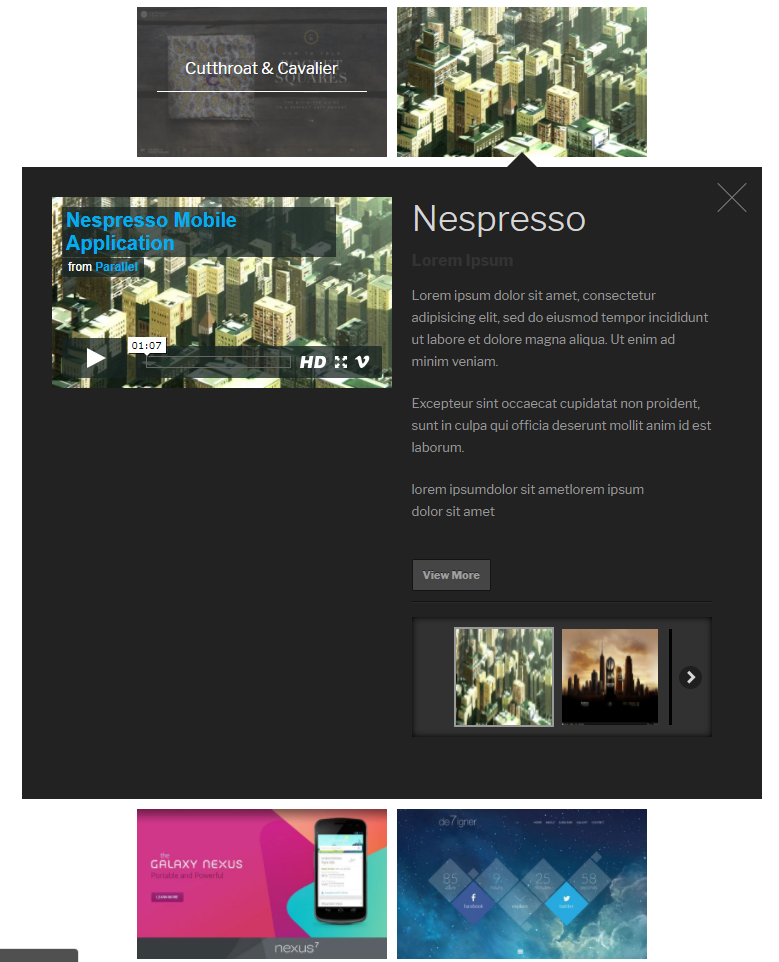Click paragraph starting 'Excepteur sint occaecat'

point(561,425)
